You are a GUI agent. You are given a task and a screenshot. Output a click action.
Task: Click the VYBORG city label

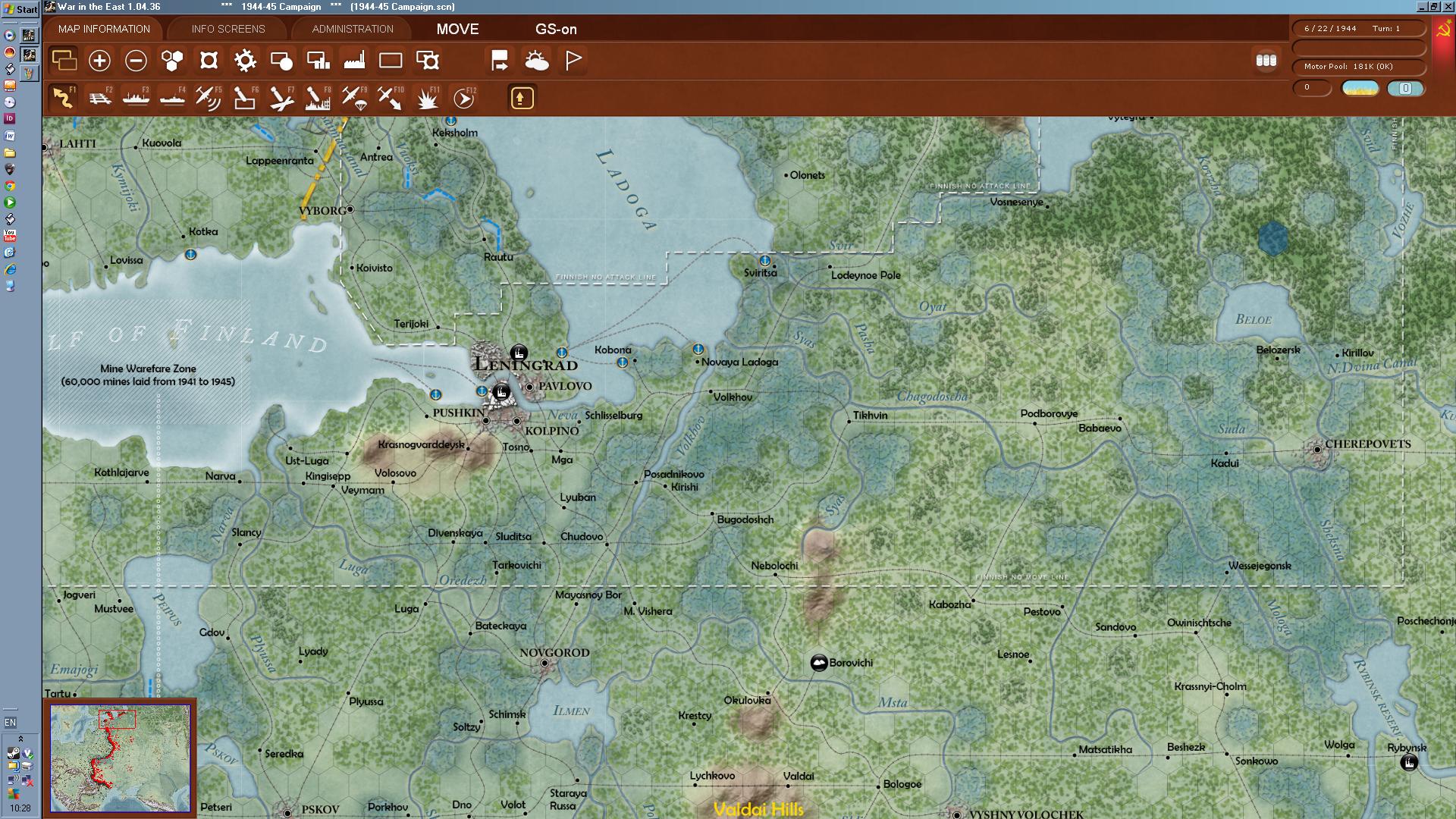tap(322, 210)
